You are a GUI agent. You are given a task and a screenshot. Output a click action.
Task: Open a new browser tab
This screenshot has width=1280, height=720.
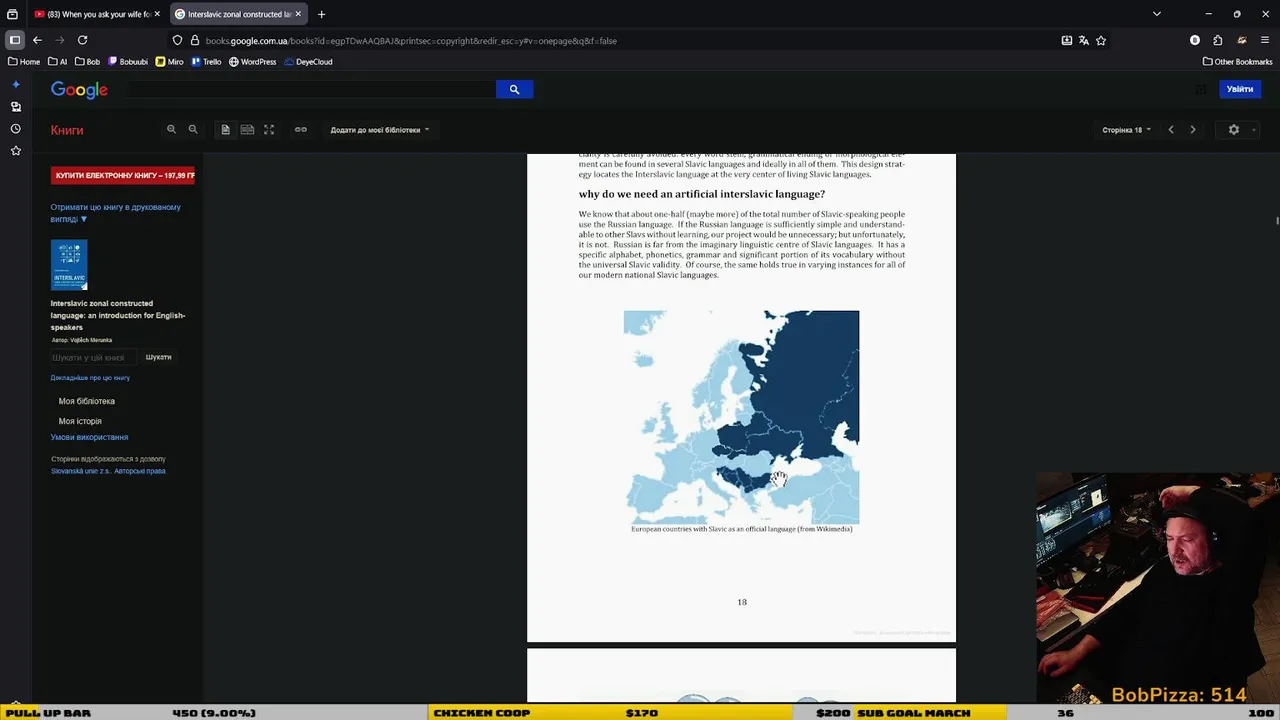tap(321, 14)
